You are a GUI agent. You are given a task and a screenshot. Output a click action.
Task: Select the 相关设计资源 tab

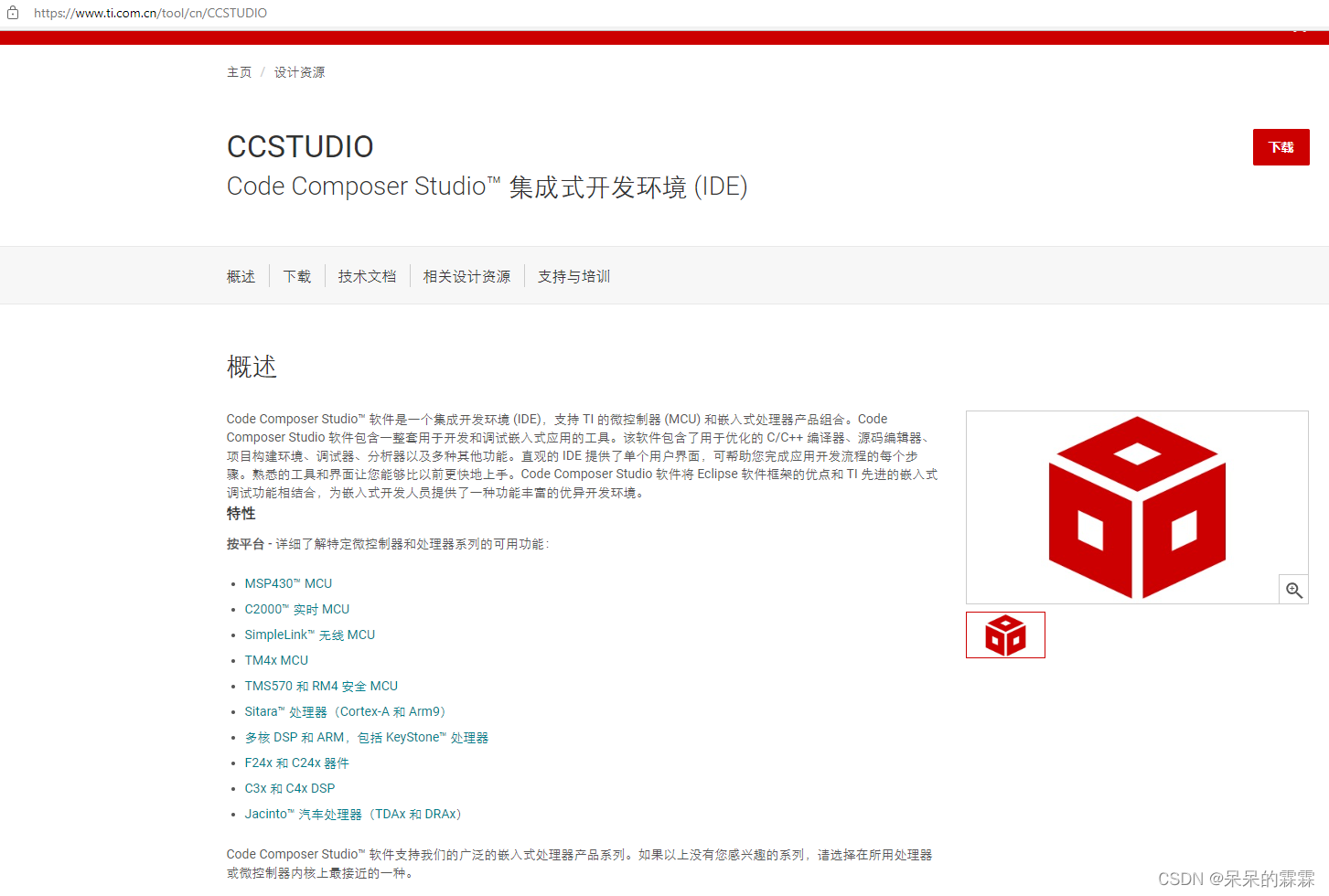[466, 275]
